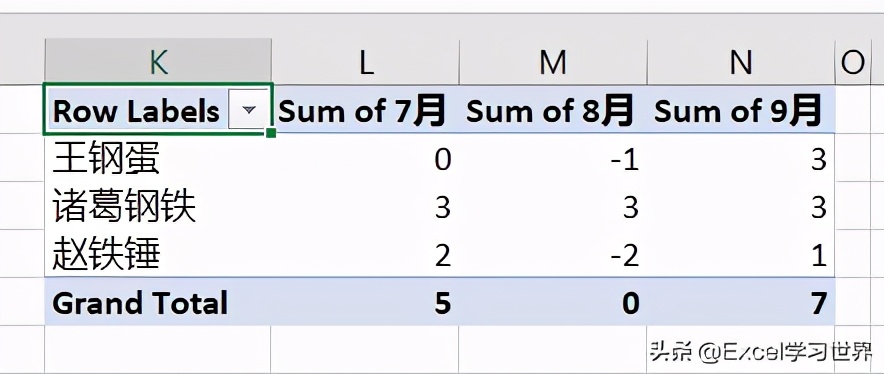Click the Row Labels cell
The height and width of the screenshot is (374, 884).
coord(158,109)
